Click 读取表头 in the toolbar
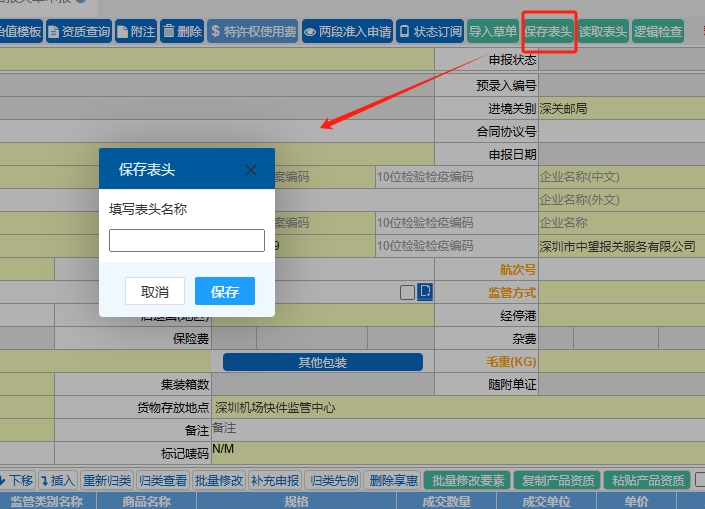705x509 pixels. (x=603, y=32)
